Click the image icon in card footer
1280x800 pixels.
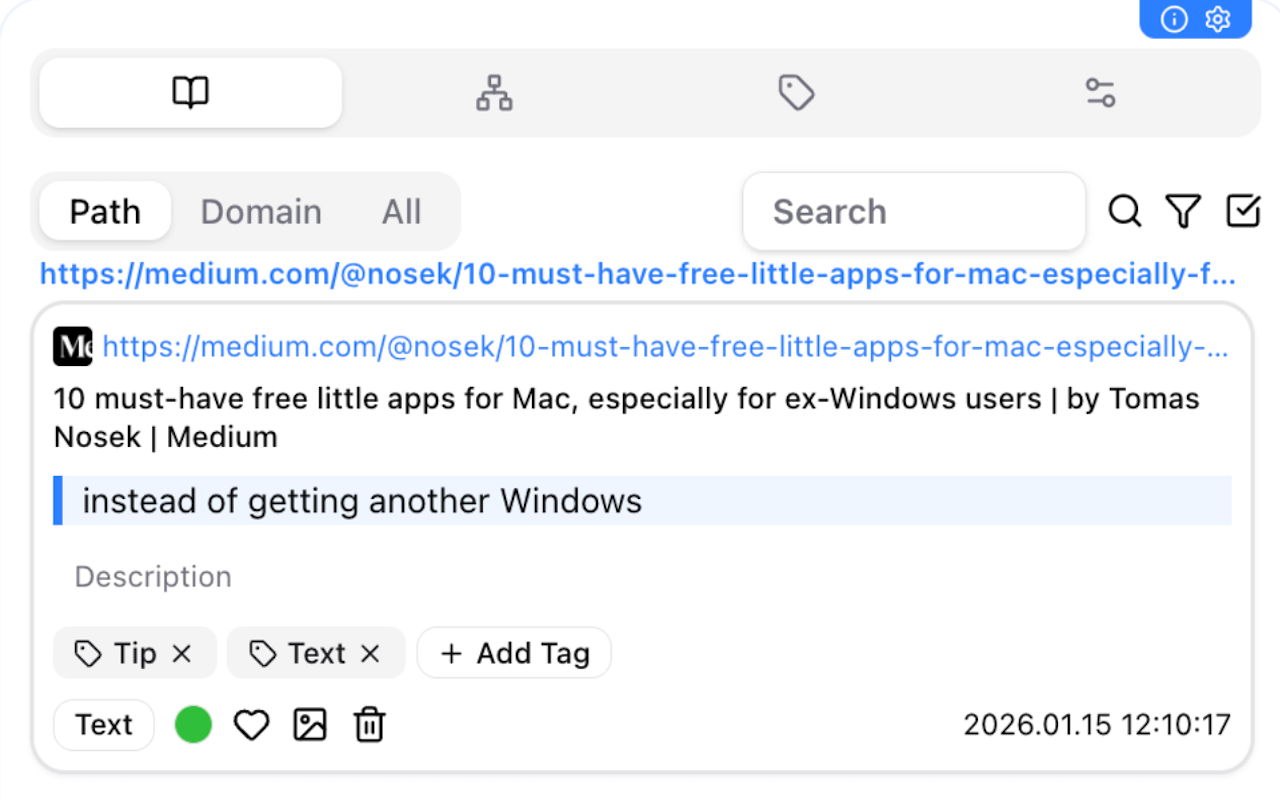310,724
